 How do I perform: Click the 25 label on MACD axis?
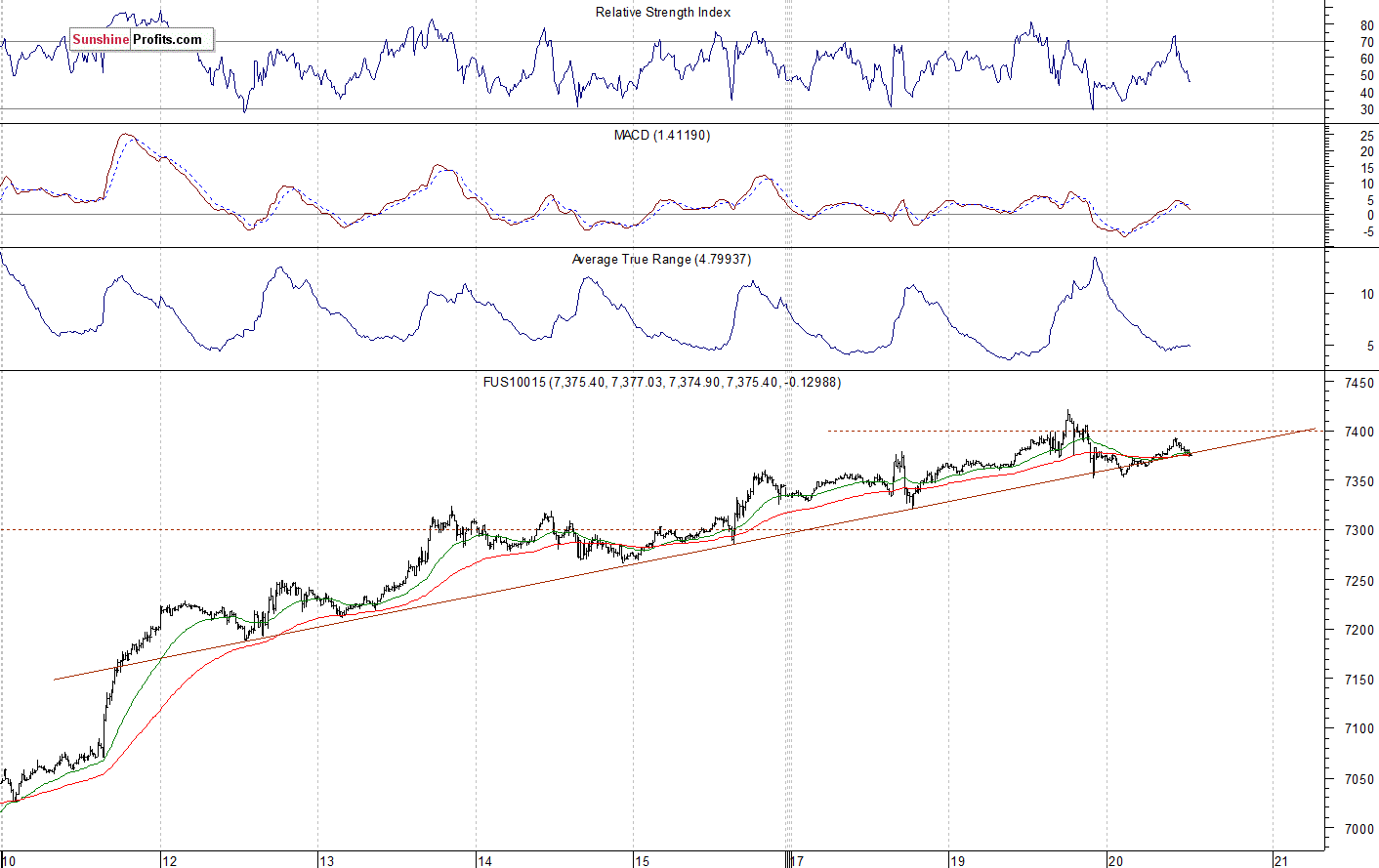coord(1367,137)
